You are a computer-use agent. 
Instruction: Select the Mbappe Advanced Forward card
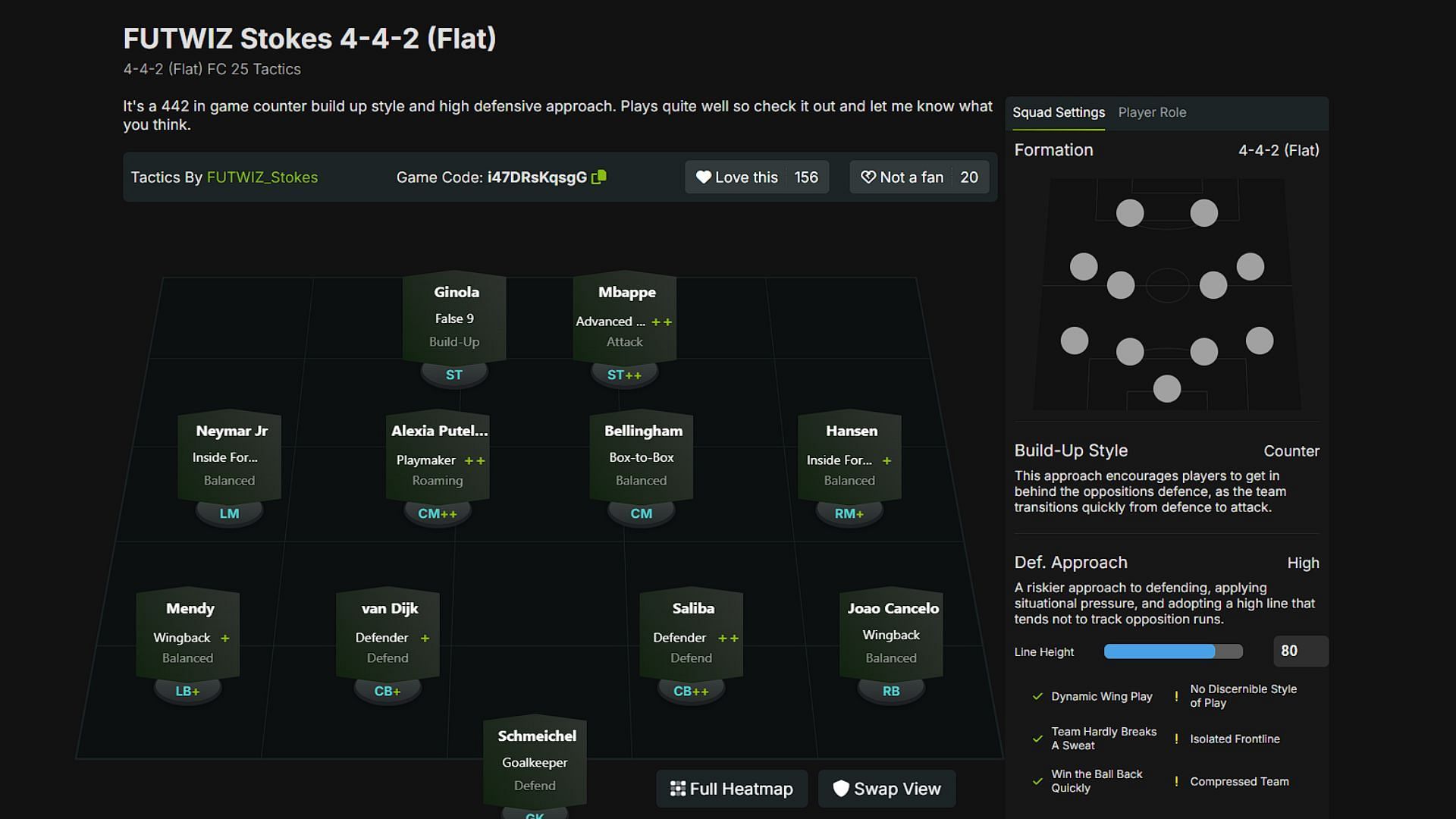[624, 317]
